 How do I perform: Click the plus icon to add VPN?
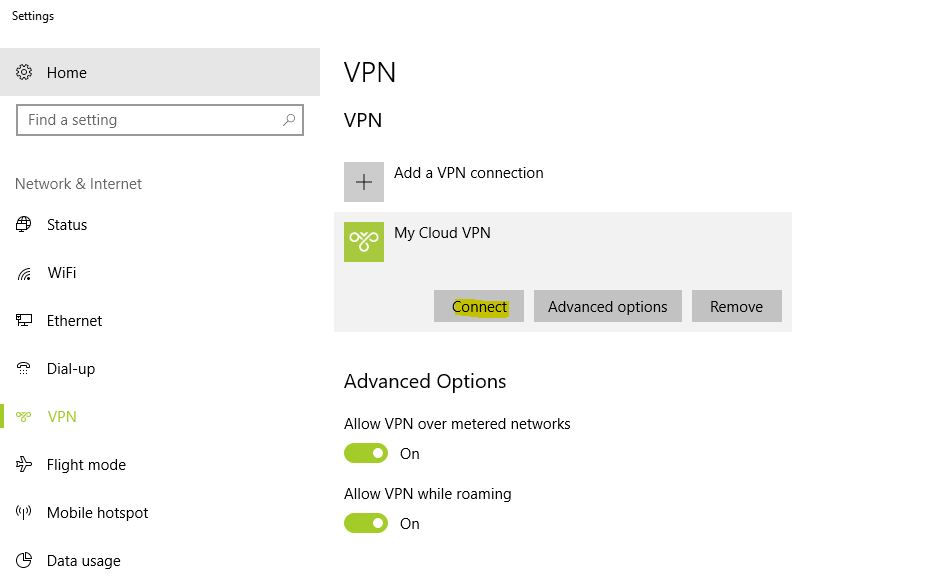[x=364, y=182]
